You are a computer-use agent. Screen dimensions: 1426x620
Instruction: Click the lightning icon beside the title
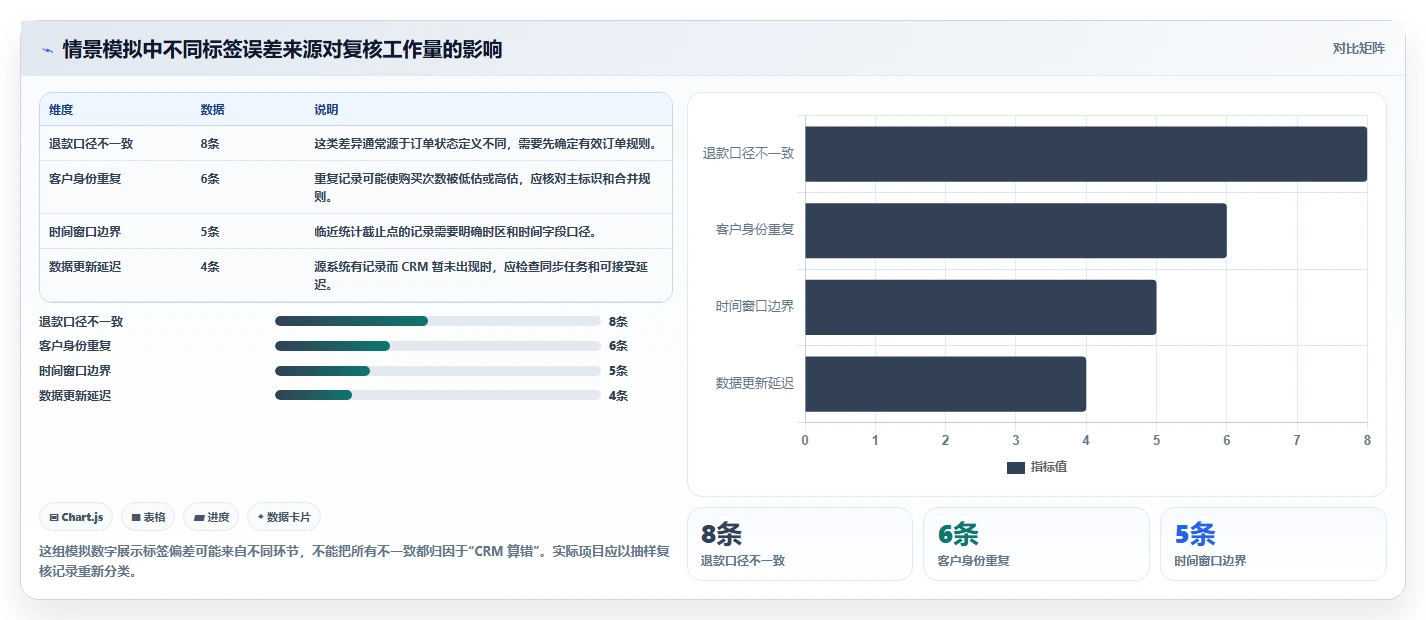[x=47, y=50]
